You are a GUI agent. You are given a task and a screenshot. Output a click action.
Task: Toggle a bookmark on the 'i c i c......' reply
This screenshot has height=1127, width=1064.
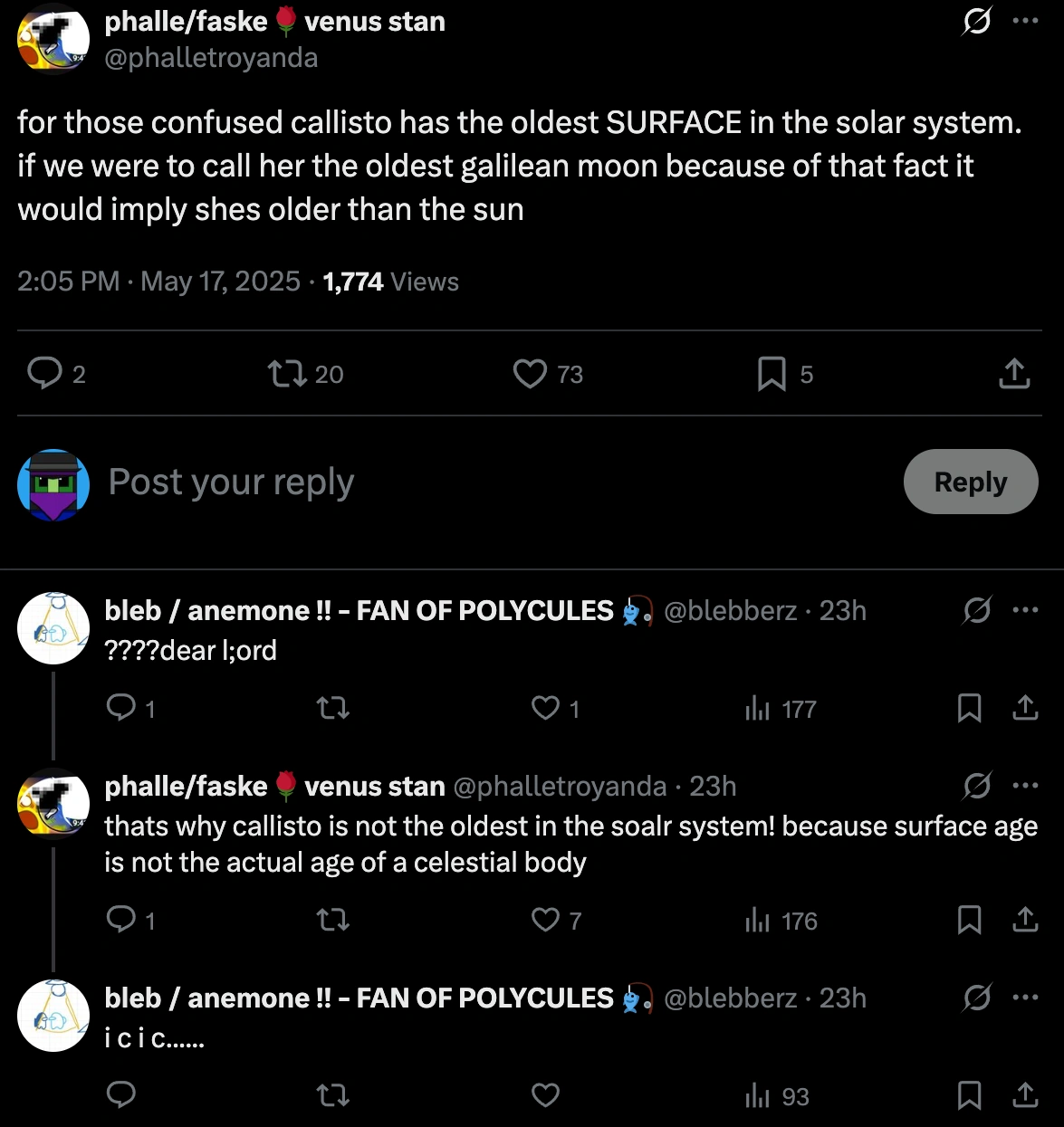point(969,1095)
